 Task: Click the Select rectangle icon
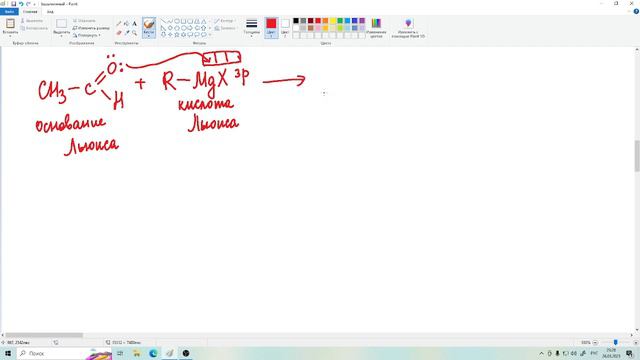point(62,24)
